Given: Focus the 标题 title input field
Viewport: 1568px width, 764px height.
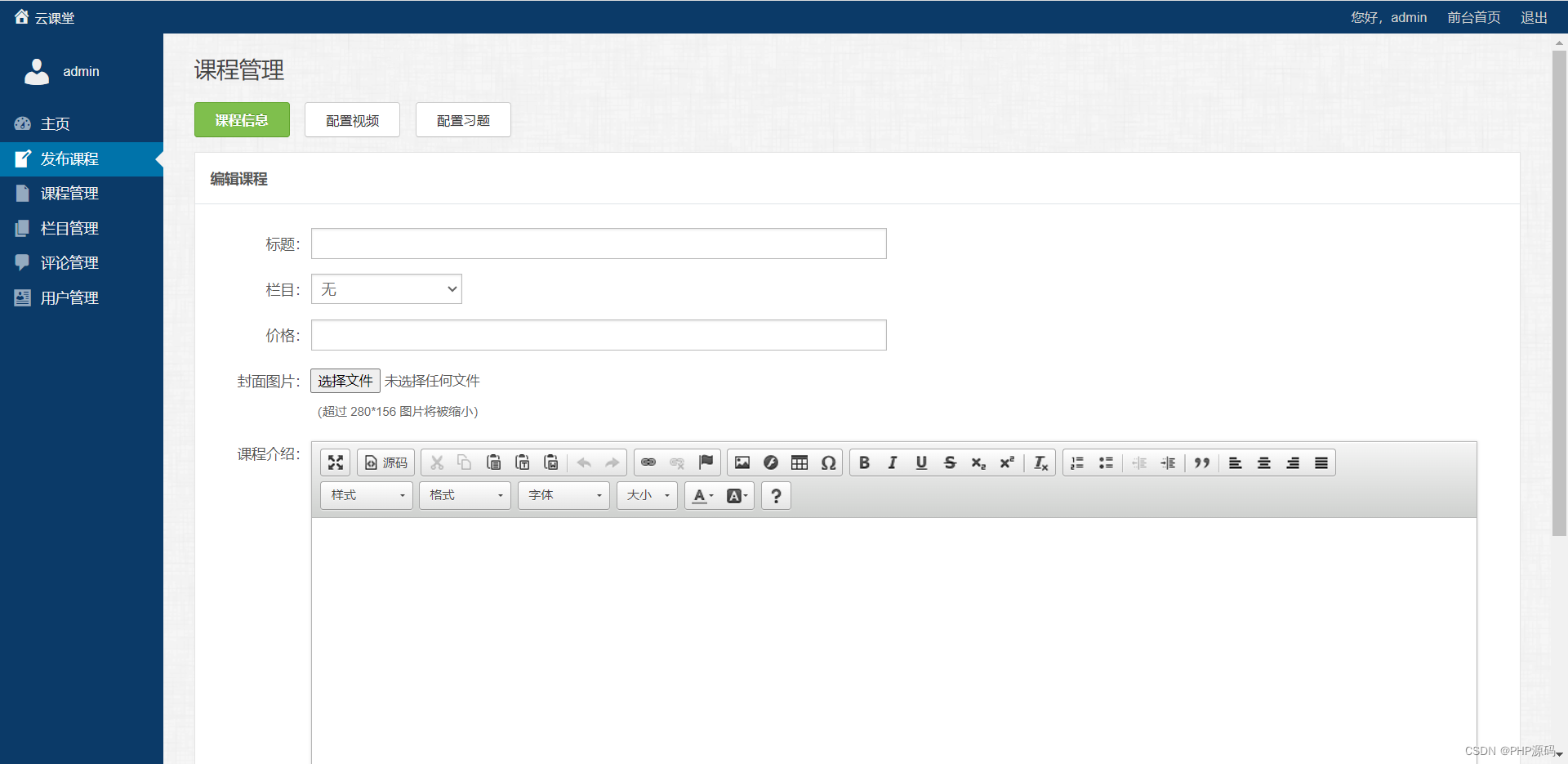Looking at the screenshot, I should (599, 243).
